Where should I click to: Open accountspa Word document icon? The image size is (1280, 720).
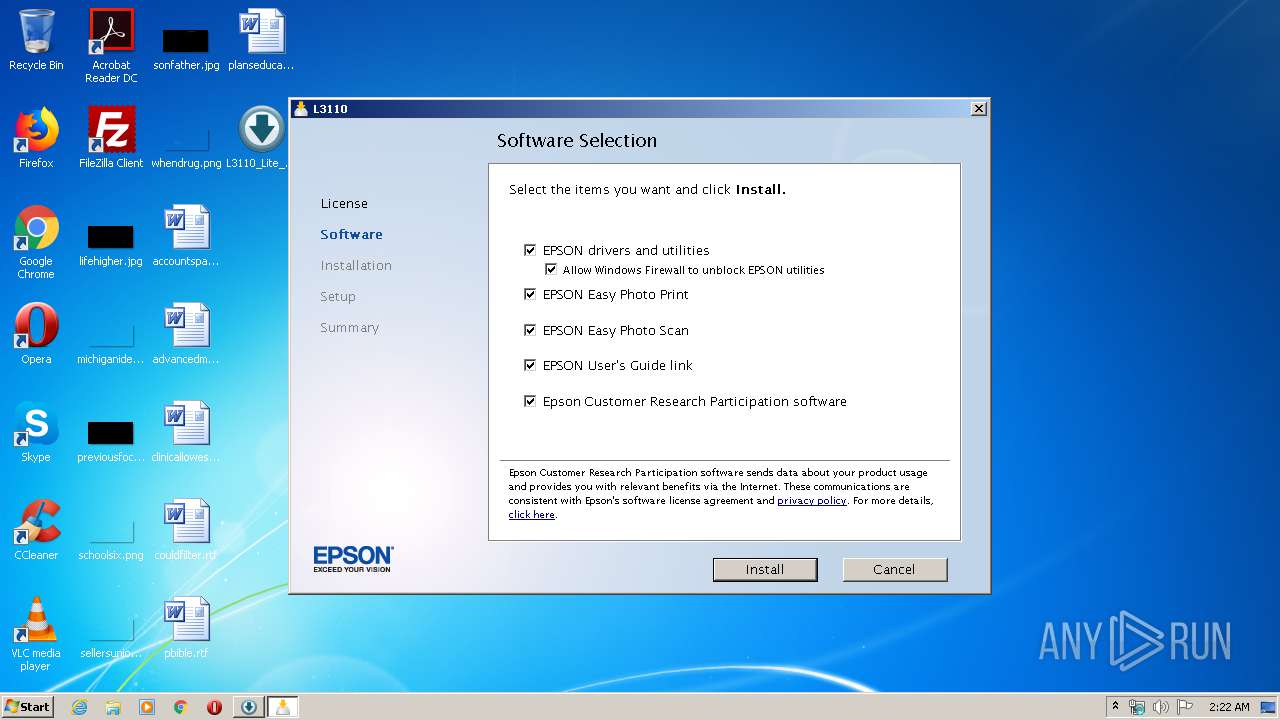186,236
